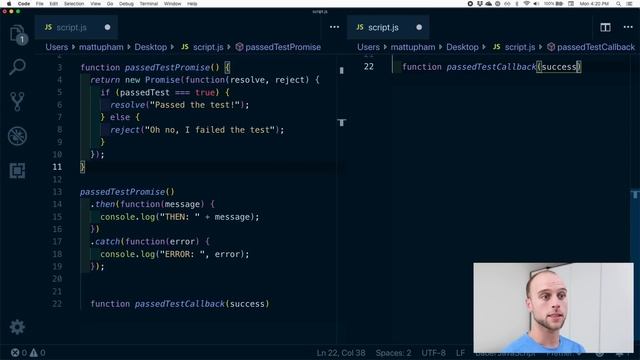This screenshot has width=640, height=360.
Task: Click the Bluetooth icon in menu bar
Action: [x=517, y=4]
